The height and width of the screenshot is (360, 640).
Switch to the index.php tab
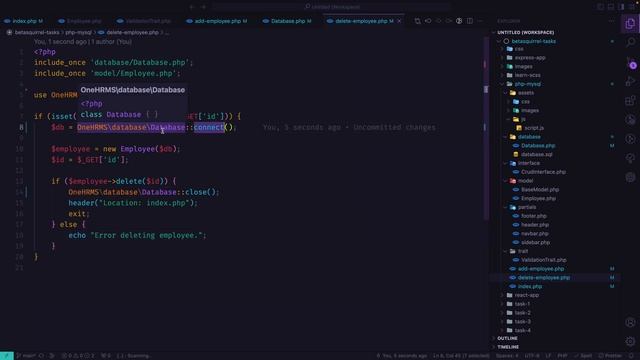23,21
